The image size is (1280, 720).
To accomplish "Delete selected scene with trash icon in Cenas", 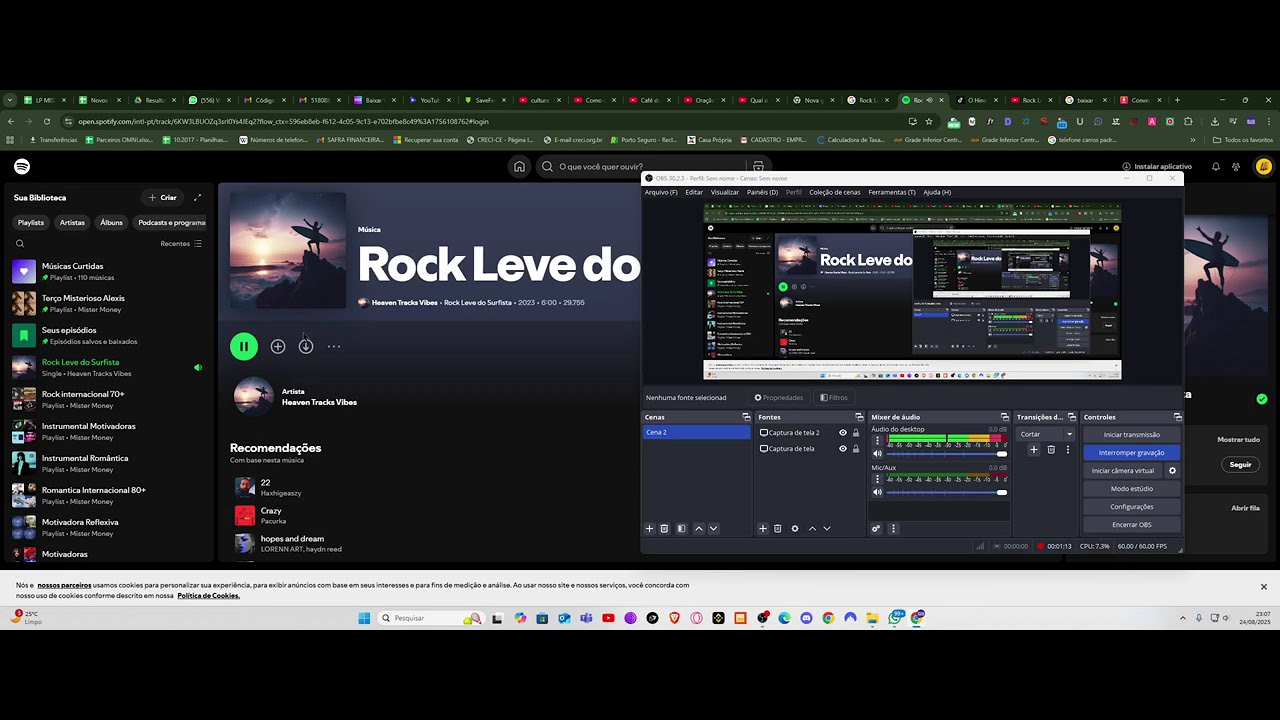I will 664,528.
